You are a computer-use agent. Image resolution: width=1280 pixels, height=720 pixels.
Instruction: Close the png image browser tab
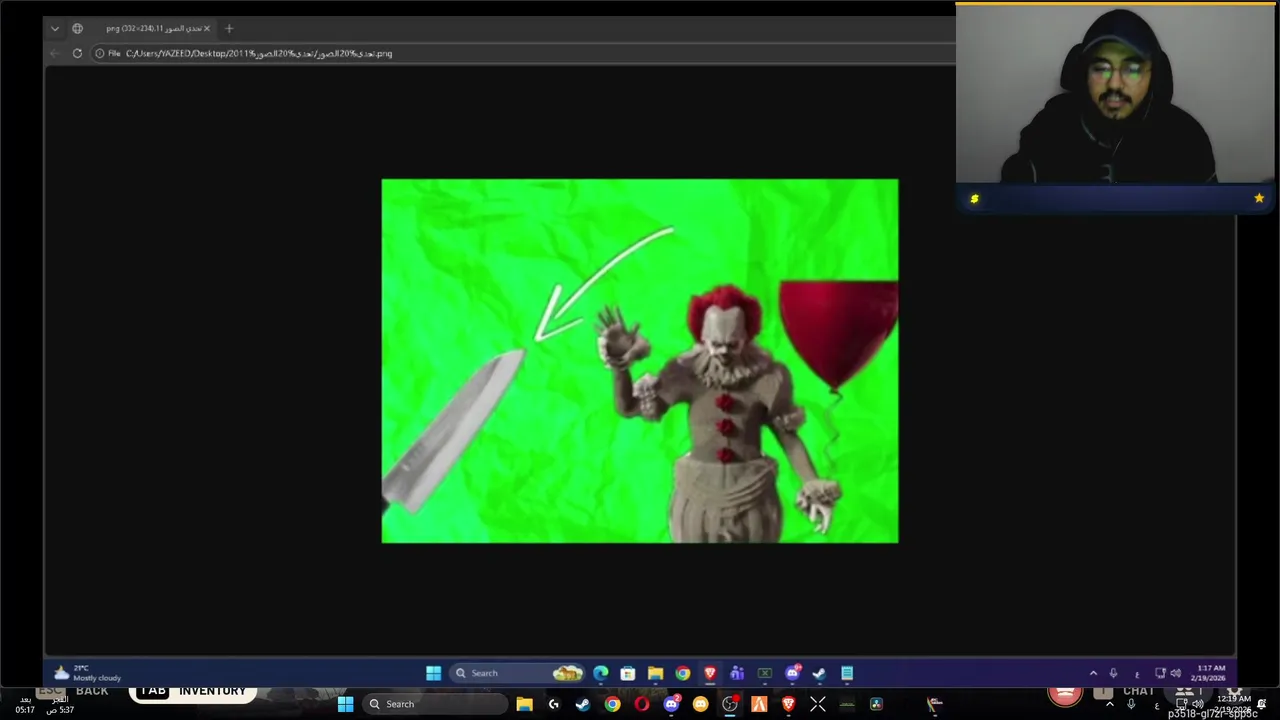click(207, 29)
